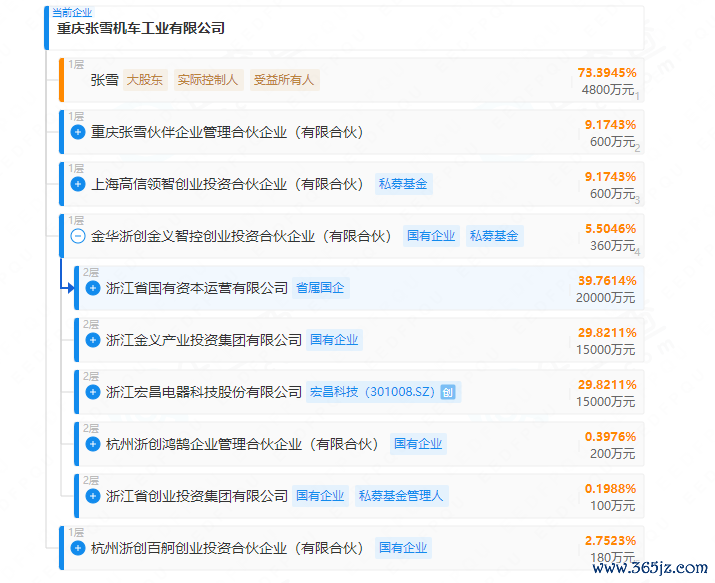Select the 20000万元 amount

point(606,298)
